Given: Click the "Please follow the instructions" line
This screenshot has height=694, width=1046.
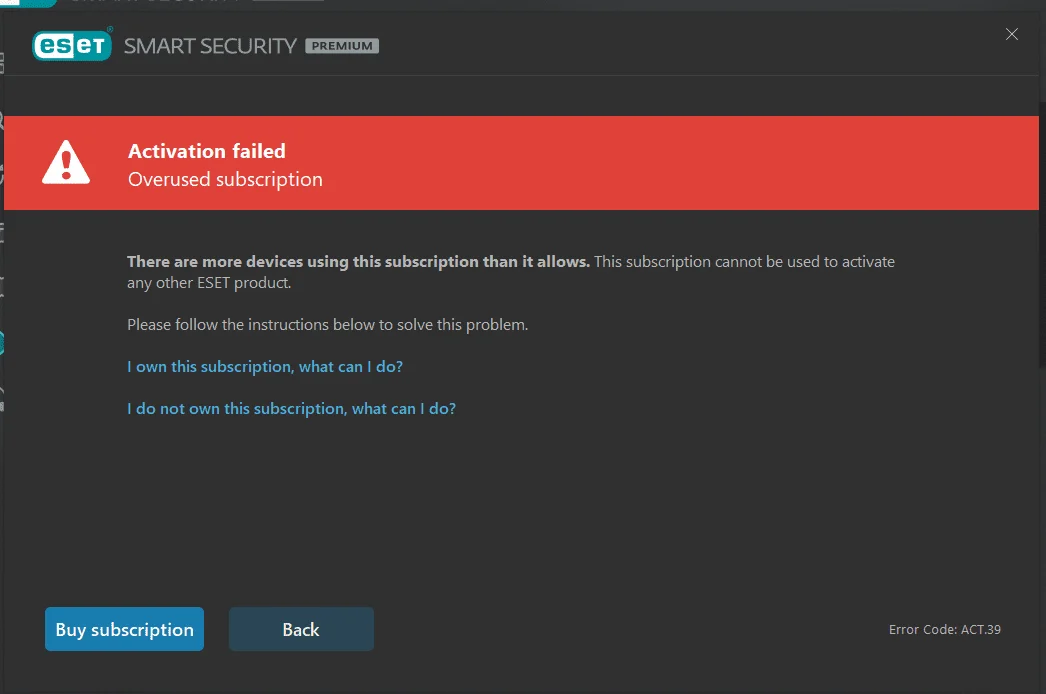Looking at the screenshot, I should 328,324.
